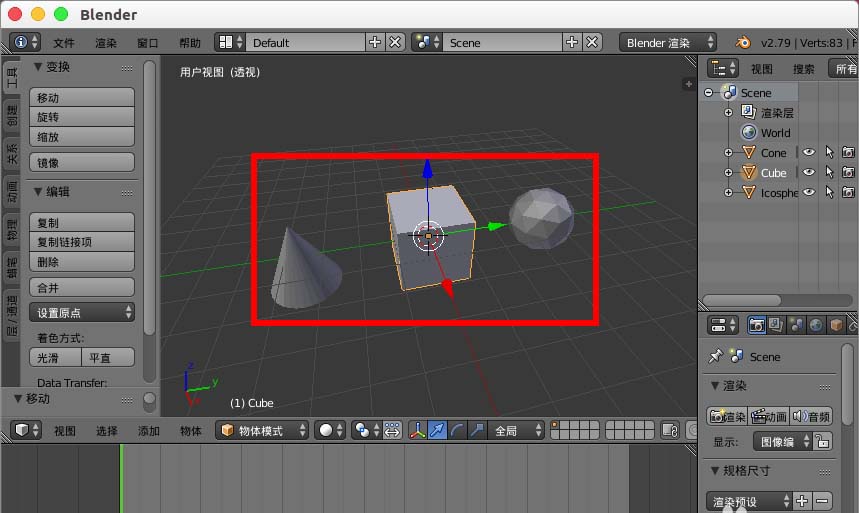Switch to the Render properties tab
Screen dimensions: 859x513
click(x=757, y=325)
